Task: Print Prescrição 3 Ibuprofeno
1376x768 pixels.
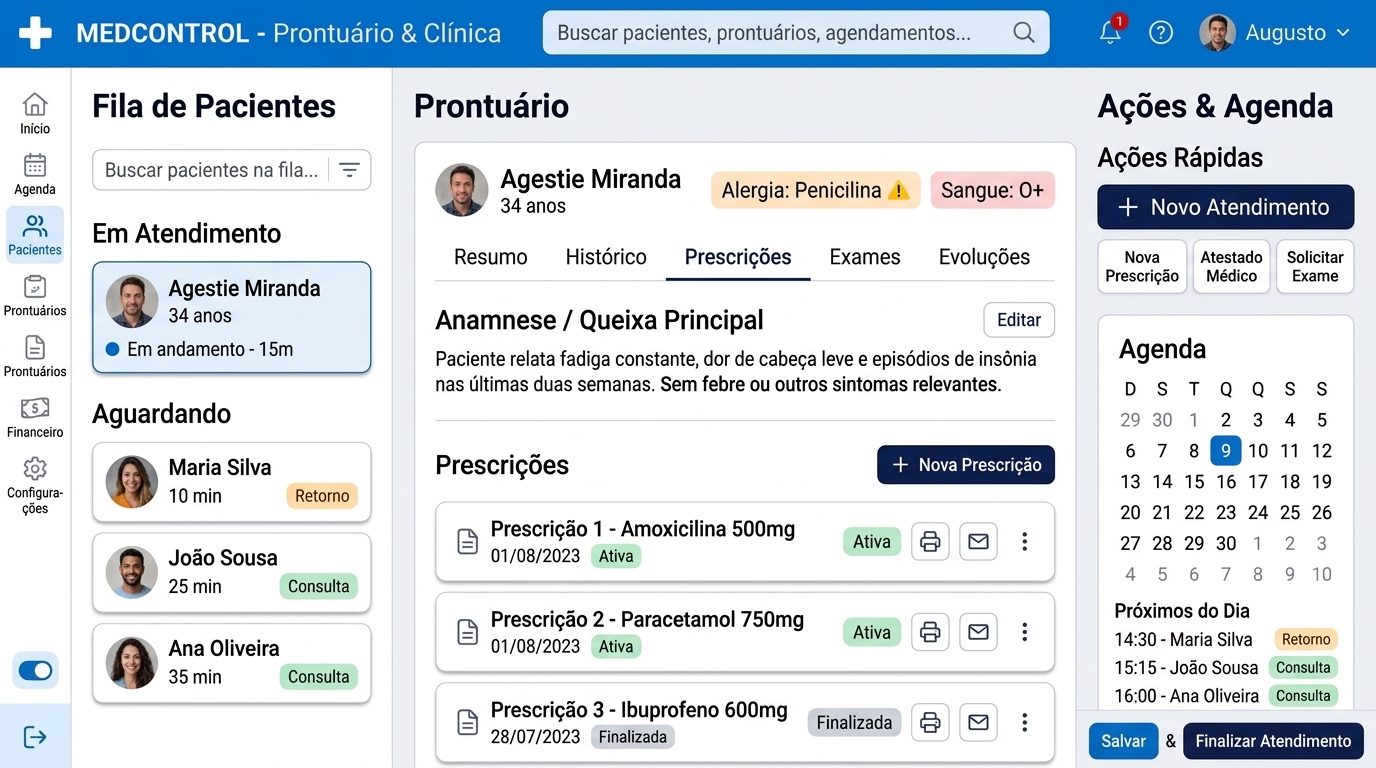Action: 930,722
